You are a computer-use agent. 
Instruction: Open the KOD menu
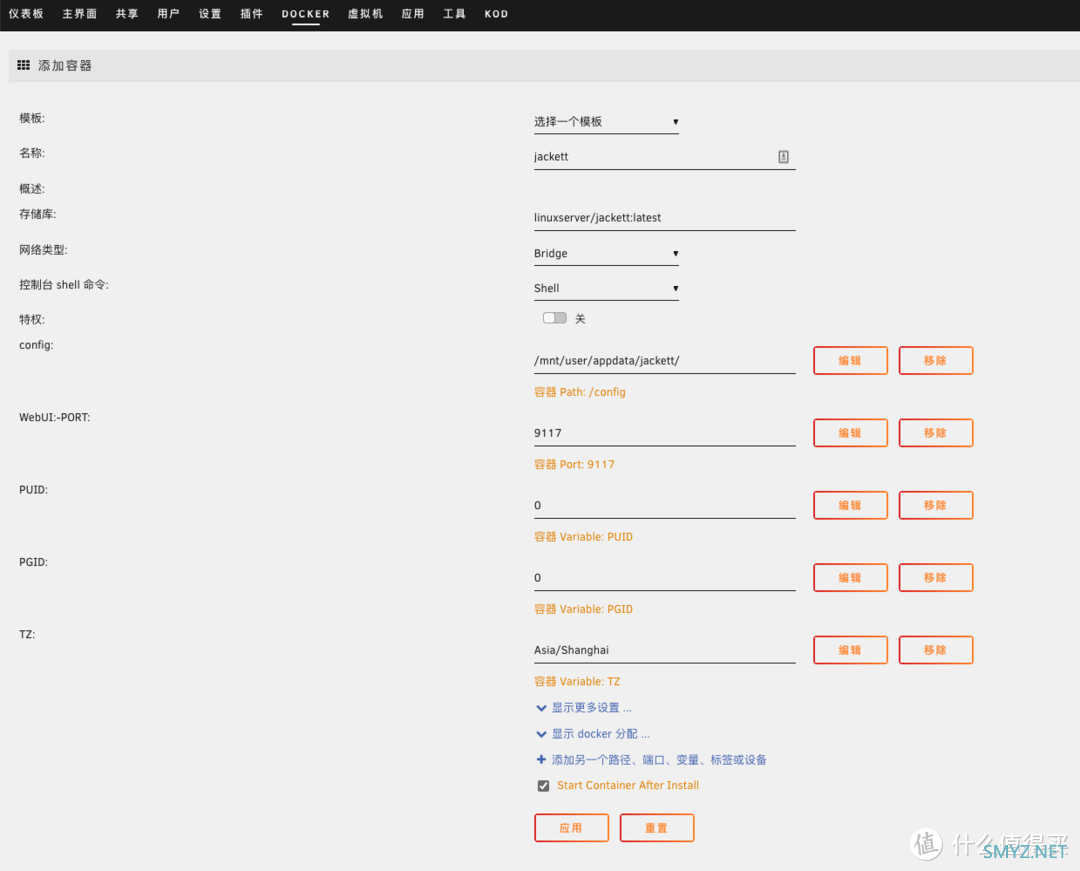(496, 14)
